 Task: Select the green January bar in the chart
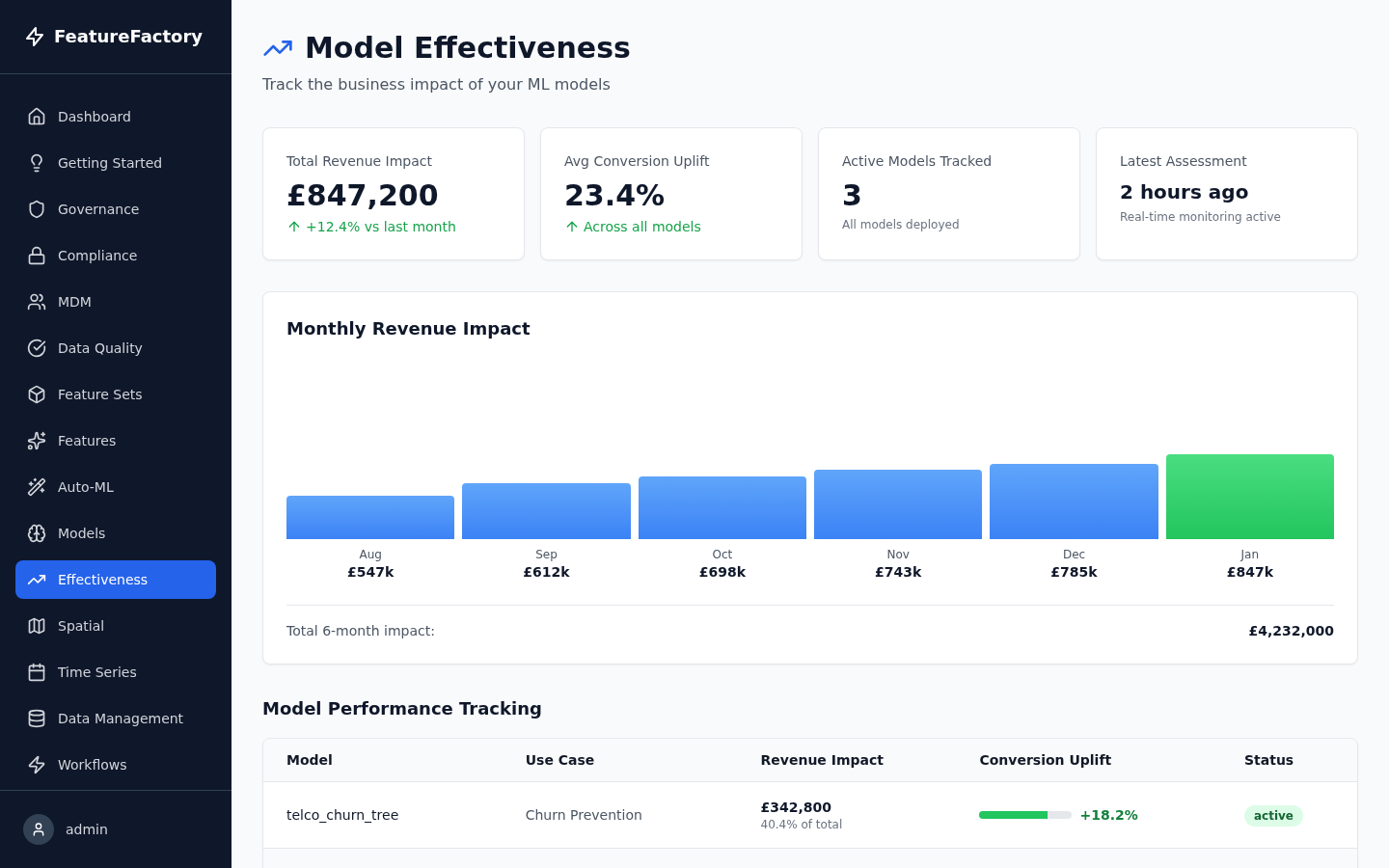point(1250,496)
